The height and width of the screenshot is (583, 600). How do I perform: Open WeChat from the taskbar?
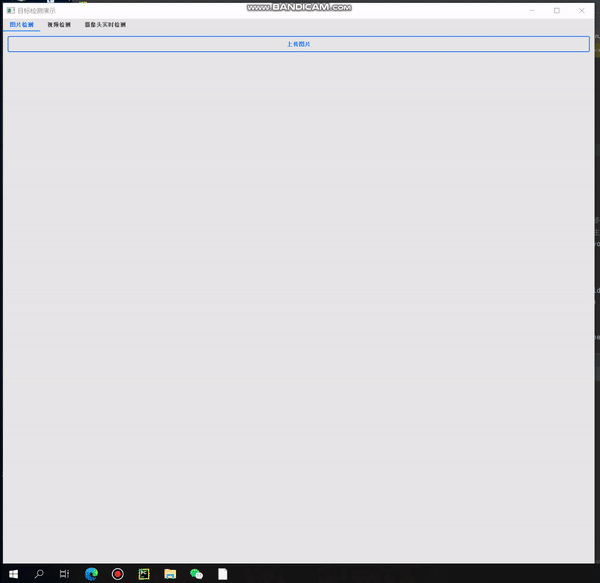196,574
